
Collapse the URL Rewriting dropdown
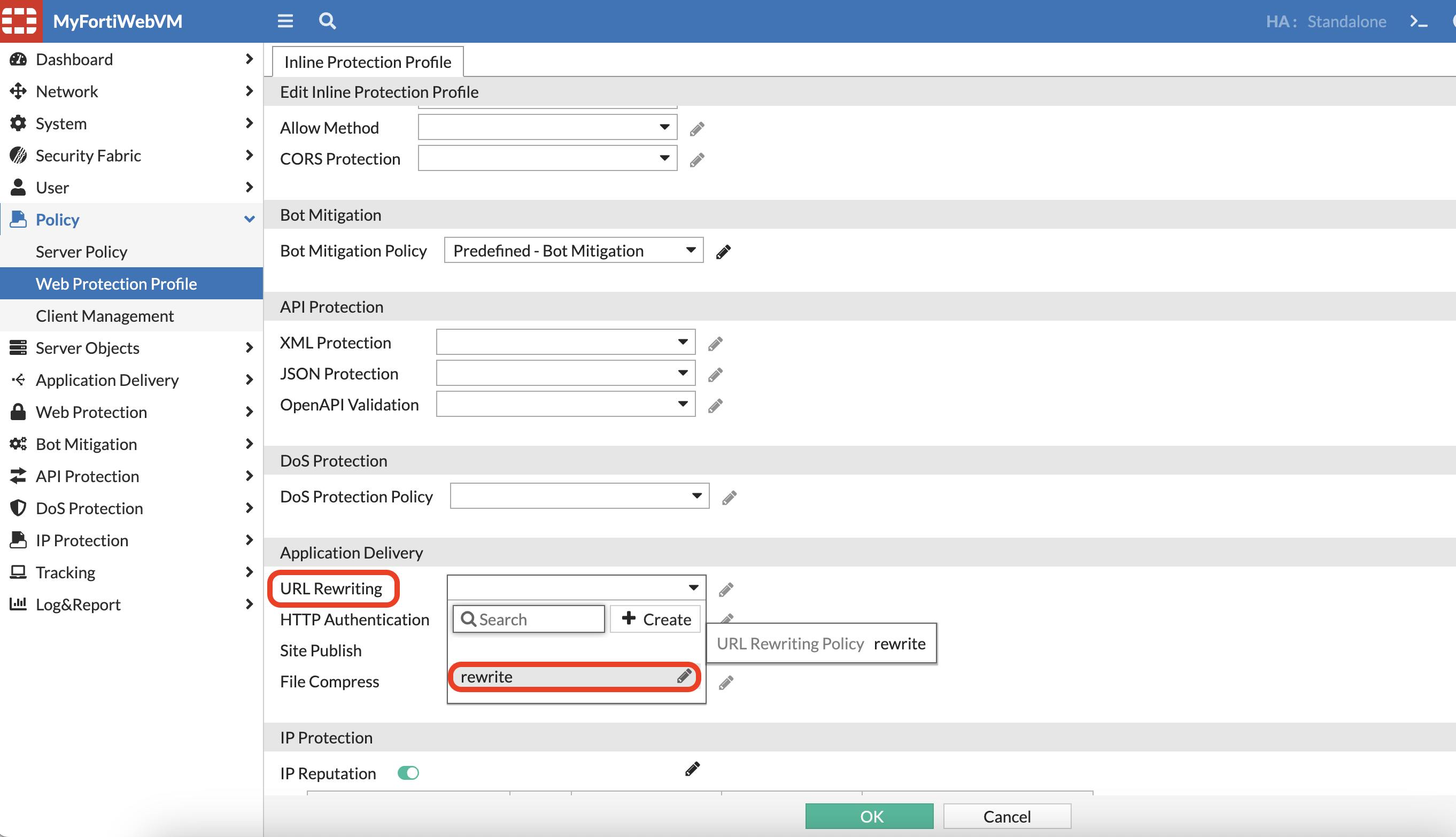[577, 588]
